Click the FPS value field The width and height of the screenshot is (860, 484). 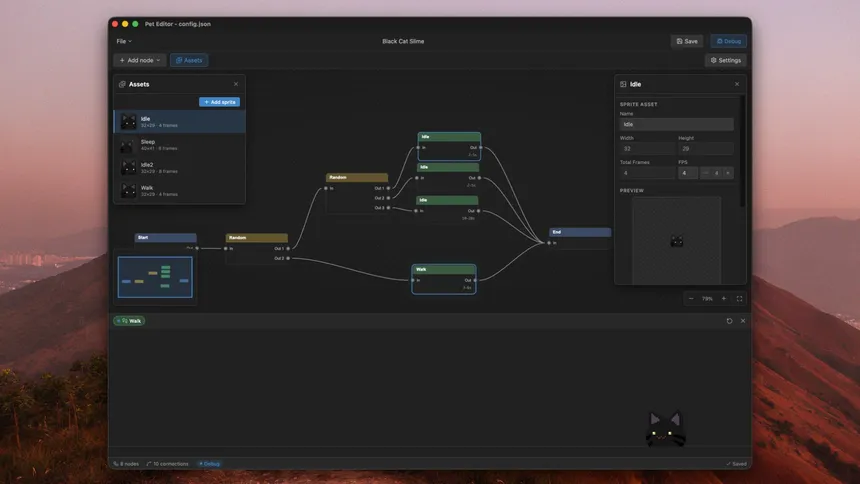(688, 173)
